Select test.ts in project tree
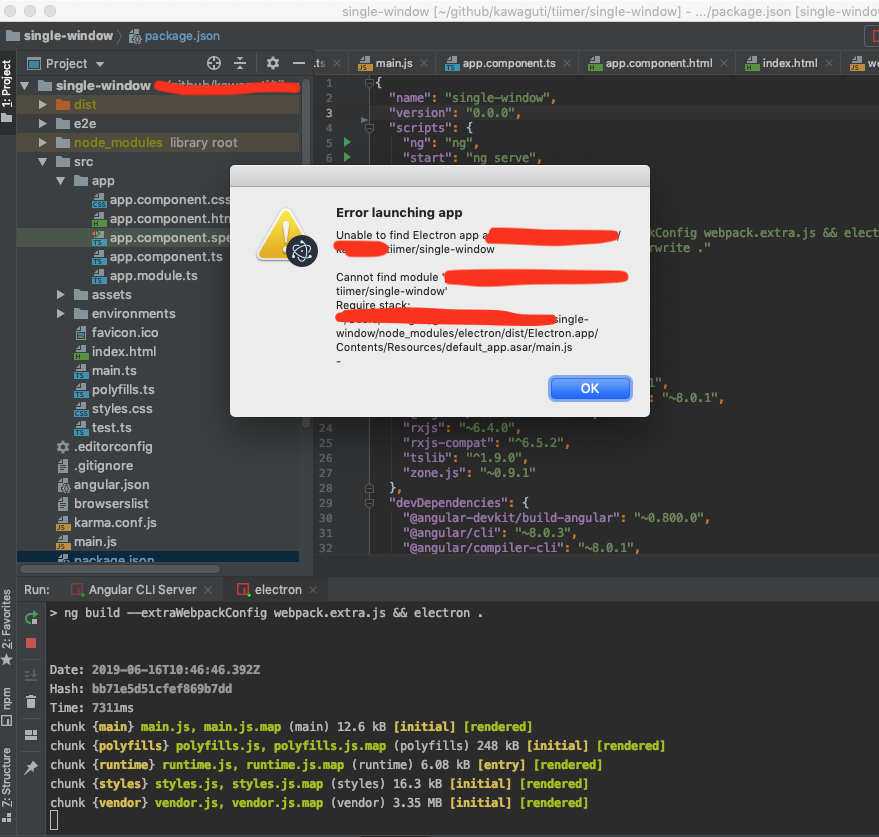879x837 pixels. [111, 428]
